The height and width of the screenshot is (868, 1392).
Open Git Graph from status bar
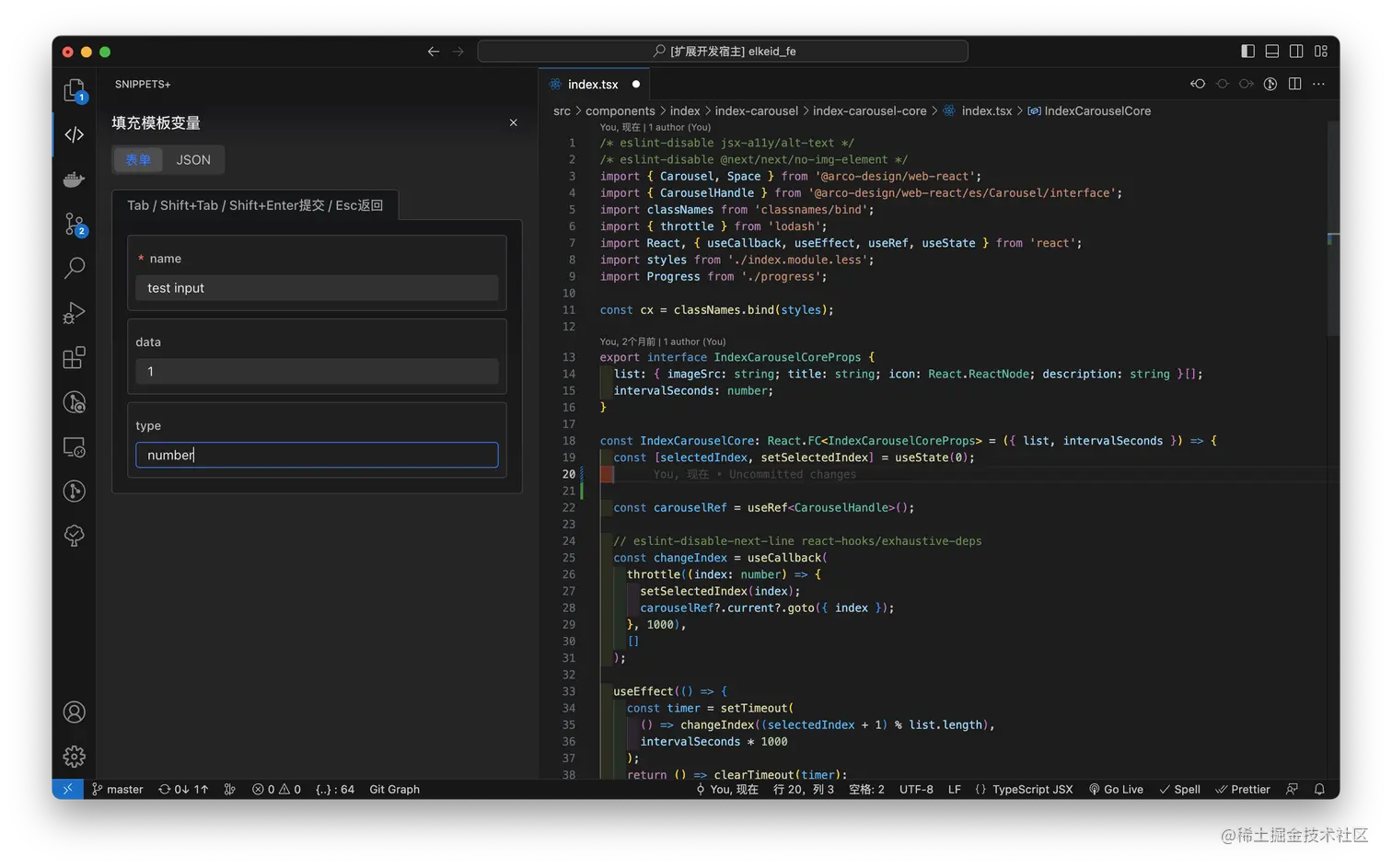(x=395, y=790)
